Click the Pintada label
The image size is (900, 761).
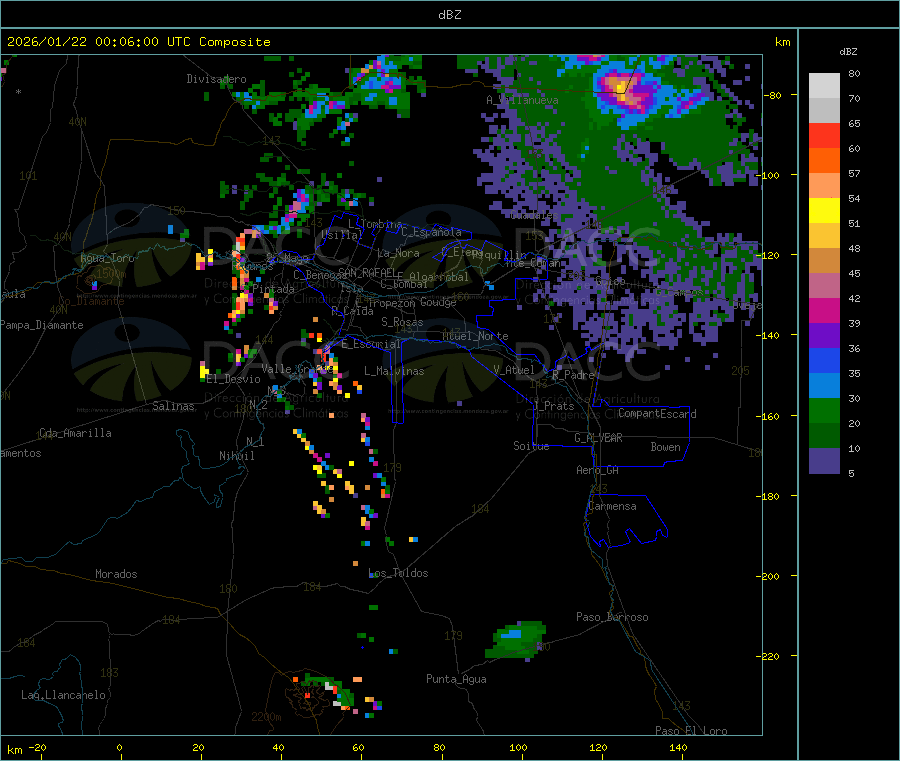273,289
